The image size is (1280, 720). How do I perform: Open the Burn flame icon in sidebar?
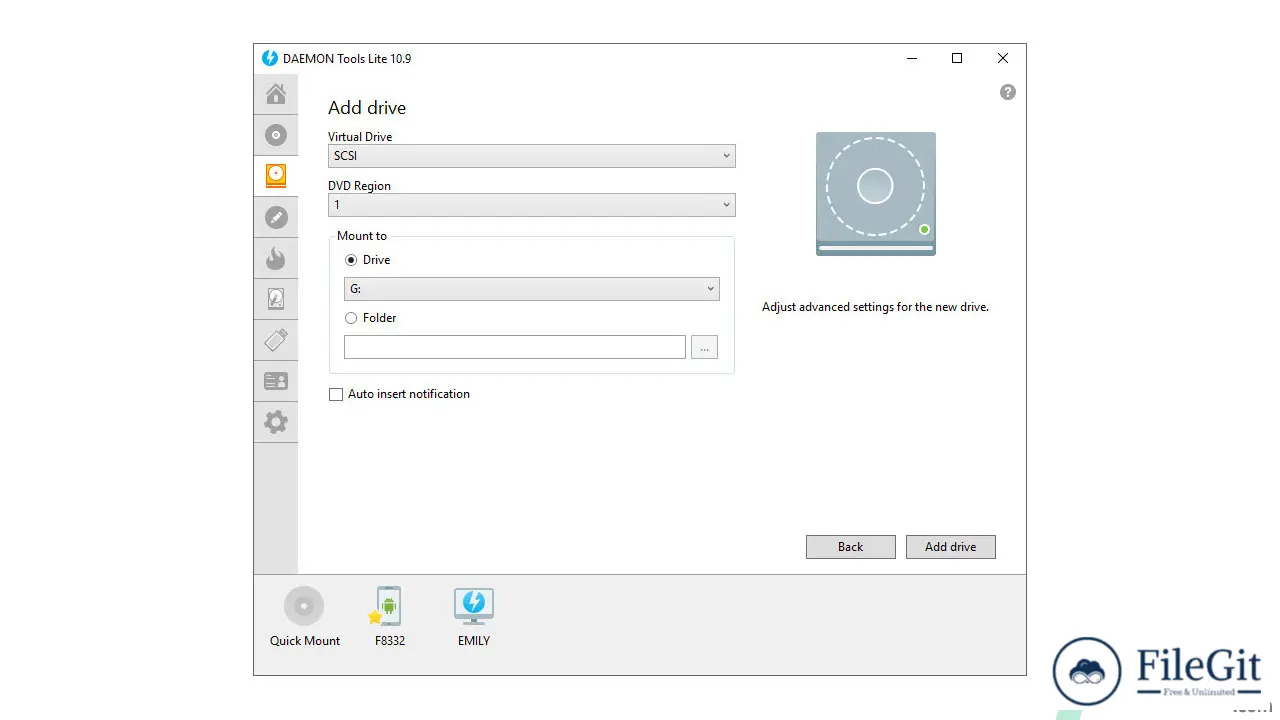click(276, 258)
